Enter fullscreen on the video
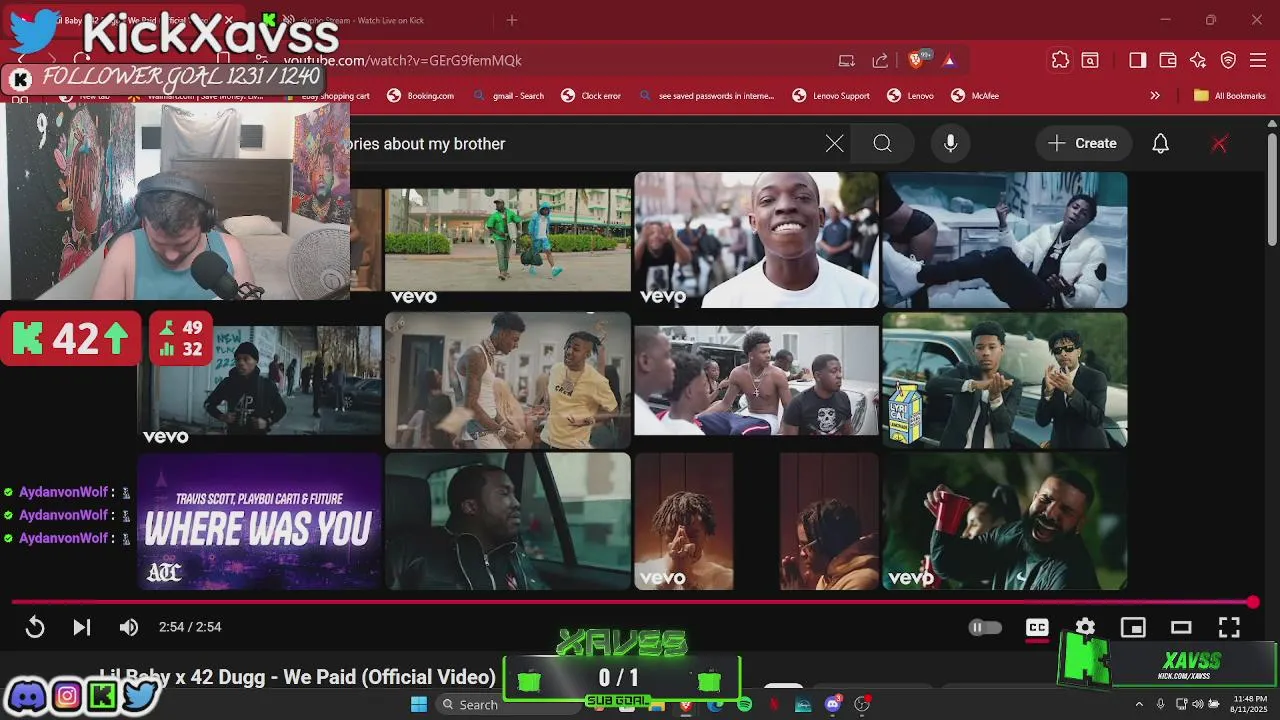Viewport: 1280px width, 720px height. (x=1229, y=627)
